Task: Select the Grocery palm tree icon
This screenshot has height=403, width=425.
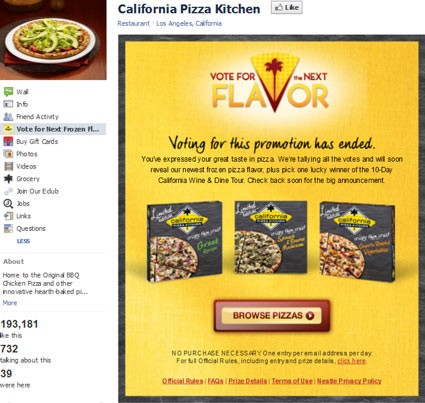Action: [8, 179]
